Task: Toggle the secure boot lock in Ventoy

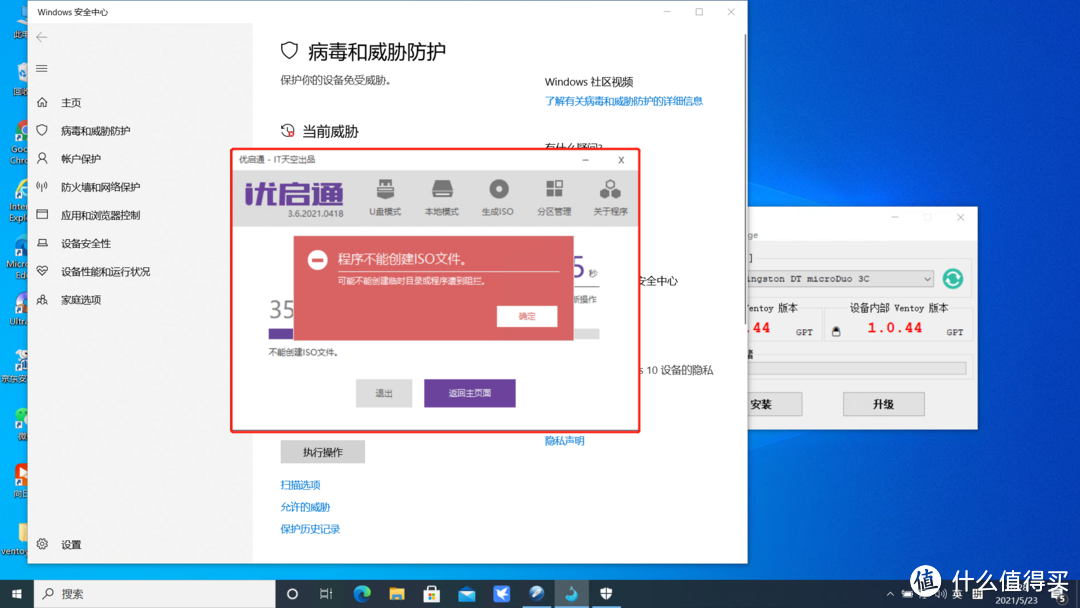Action: [x=836, y=328]
